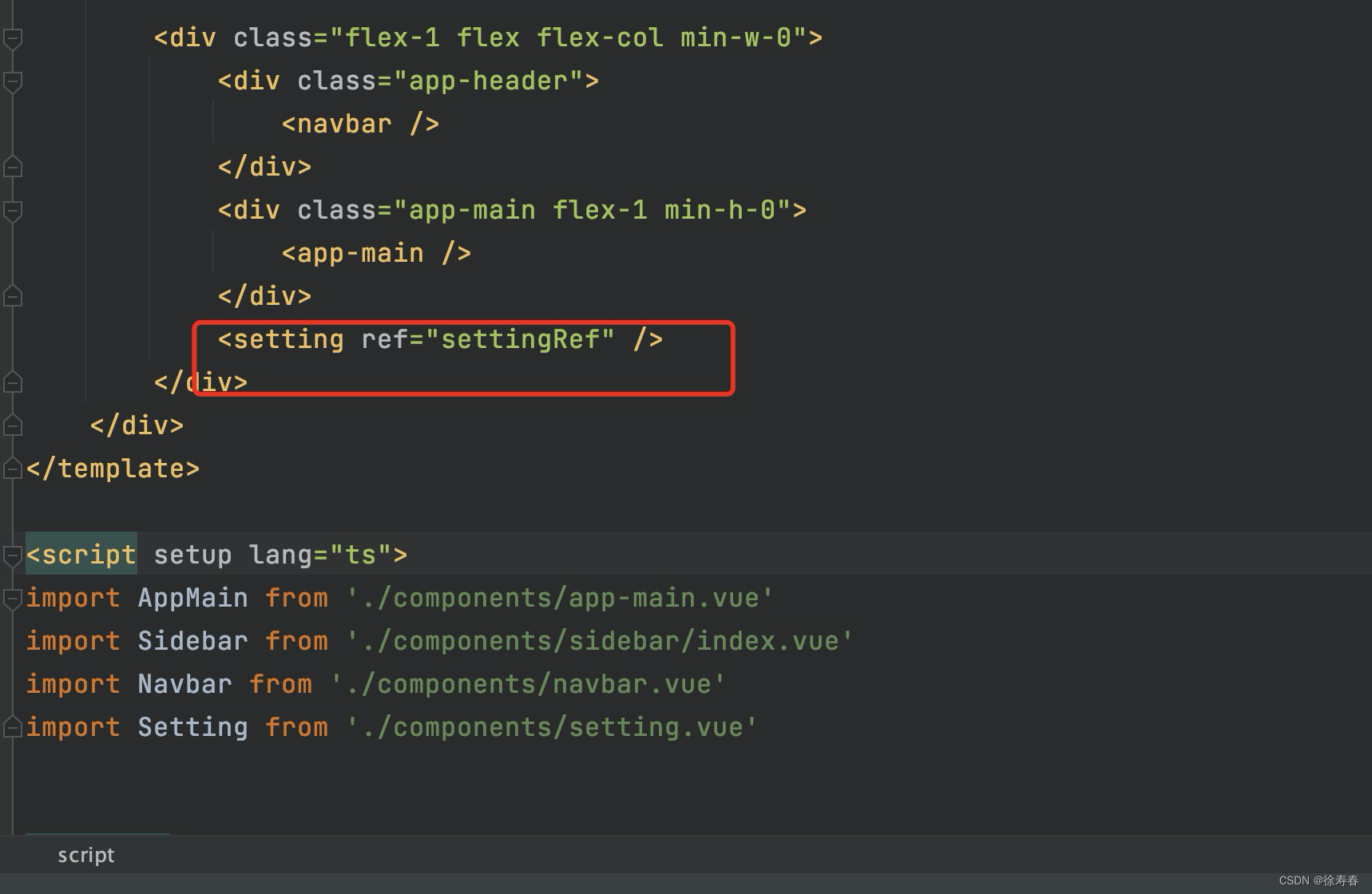
Task: Open './components/navbar.vue' import path
Action: [528, 685]
